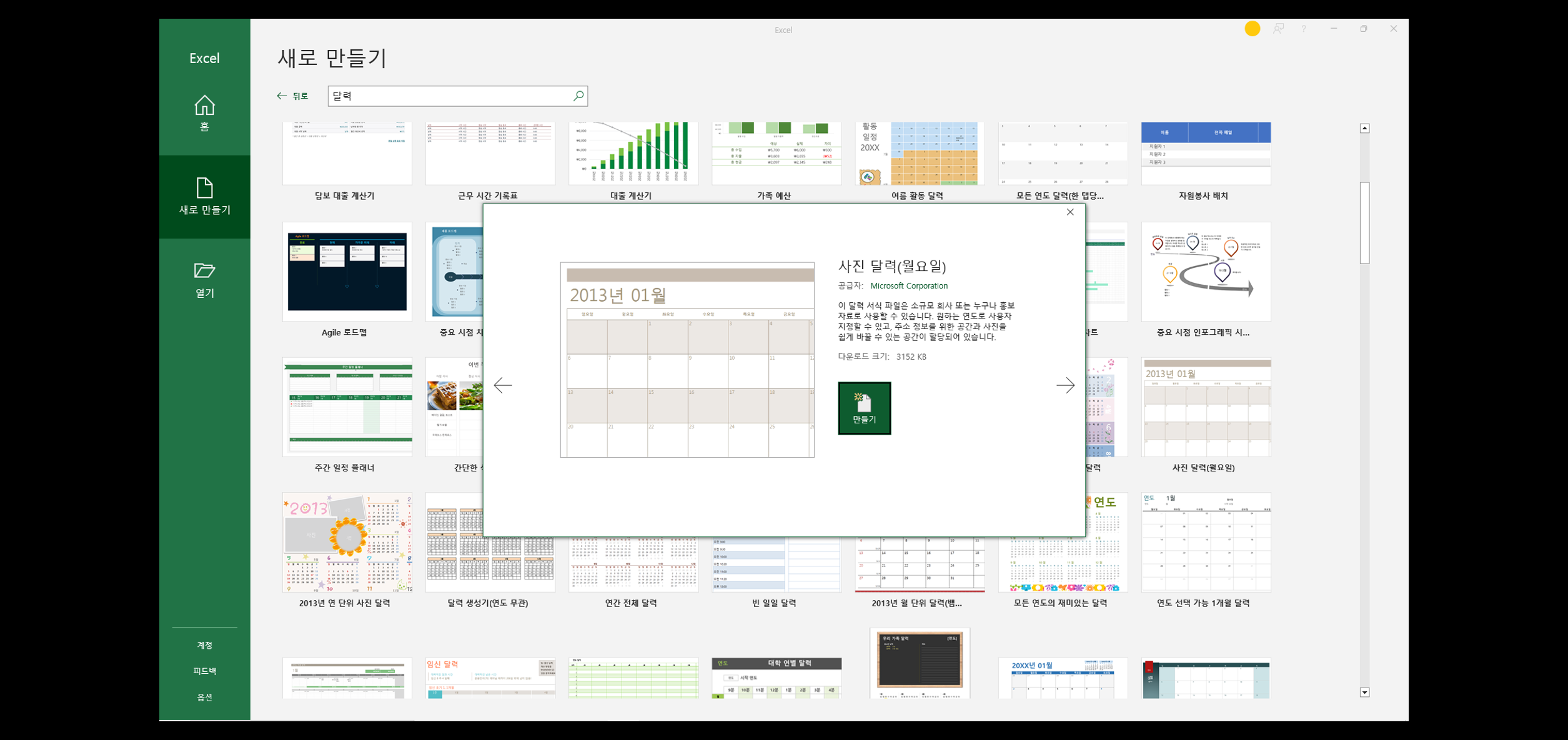The width and height of the screenshot is (1568, 740).
Task: Open the 피드백 feedback menu item
Action: (204, 671)
